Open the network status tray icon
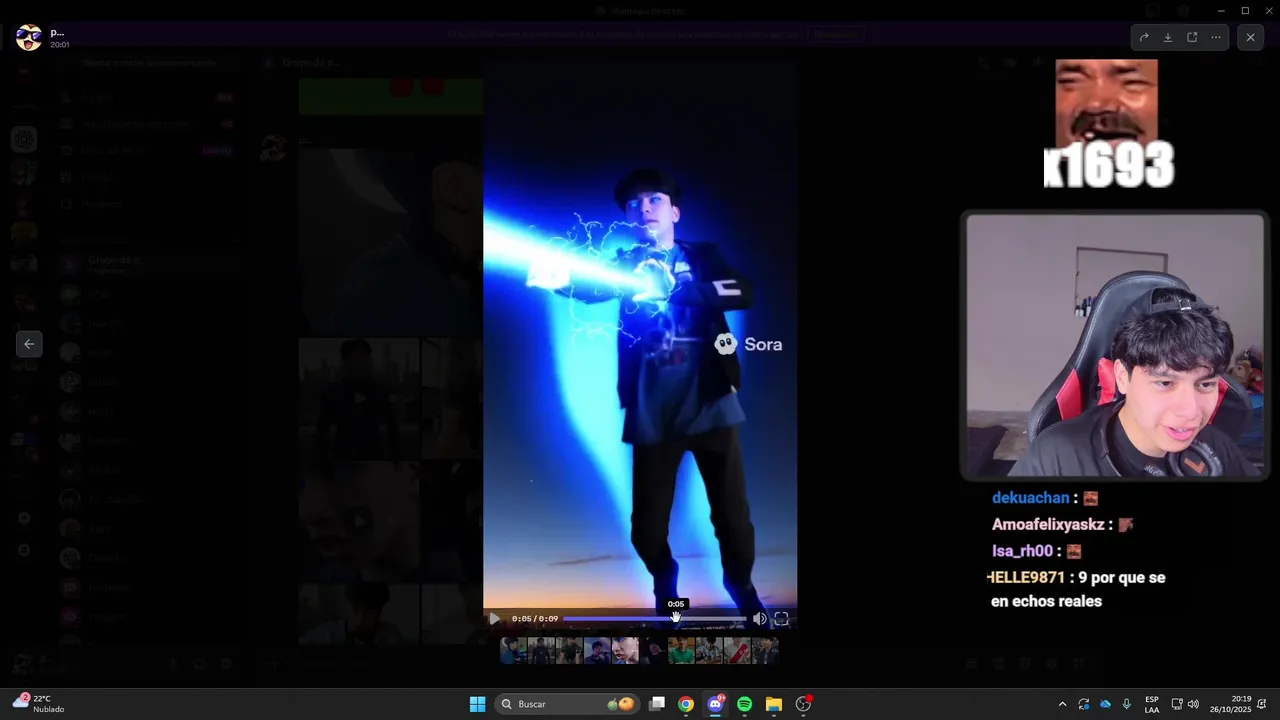1280x720 pixels. 1177,704
